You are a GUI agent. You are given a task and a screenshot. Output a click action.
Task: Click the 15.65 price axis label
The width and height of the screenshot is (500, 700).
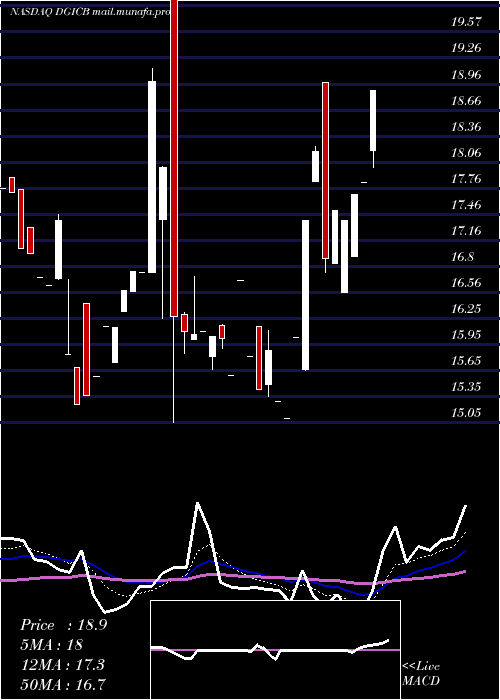(466, 360)
